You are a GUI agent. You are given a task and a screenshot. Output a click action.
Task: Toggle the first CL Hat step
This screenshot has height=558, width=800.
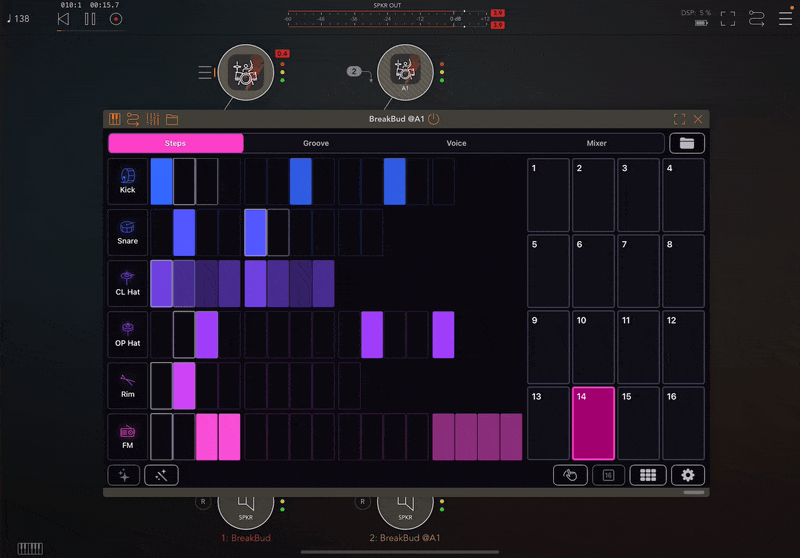(161, 284)
